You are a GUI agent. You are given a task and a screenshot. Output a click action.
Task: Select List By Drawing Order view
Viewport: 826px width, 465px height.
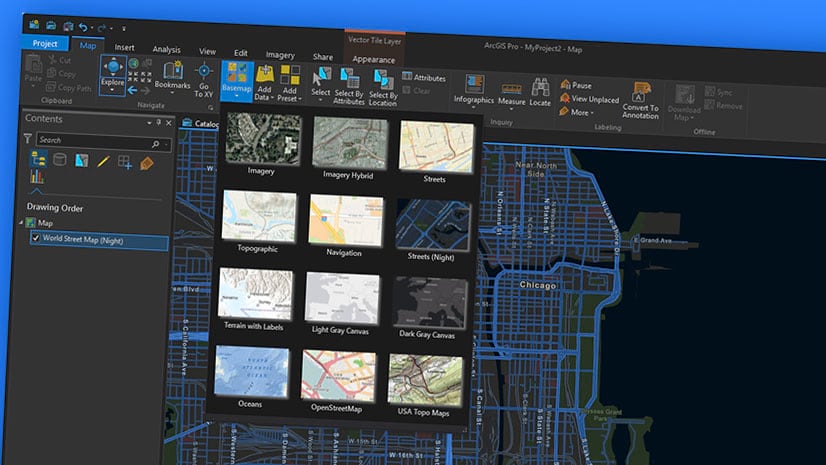[38, 159]
